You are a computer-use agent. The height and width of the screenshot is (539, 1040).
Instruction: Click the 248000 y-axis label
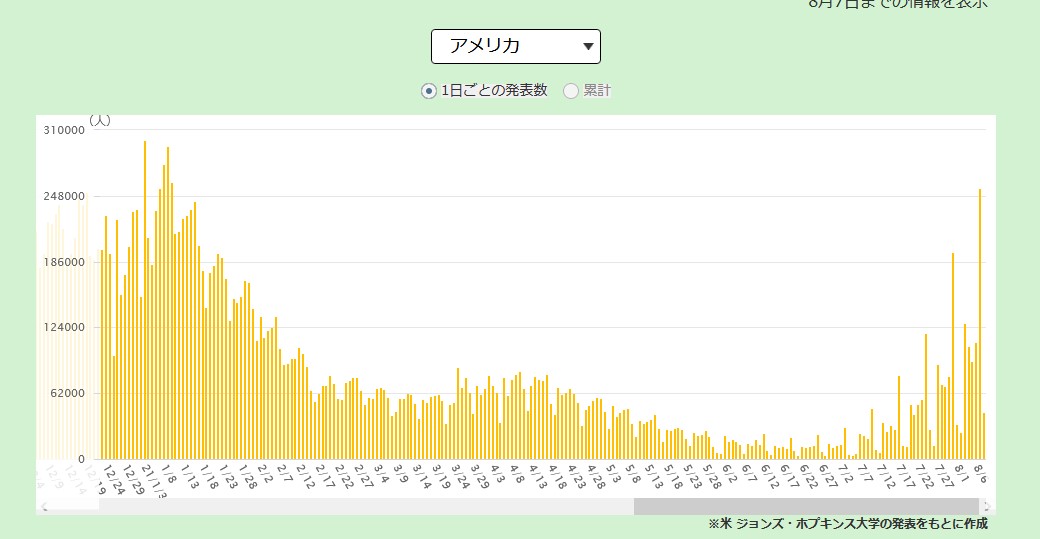pyautogui.click(x=63, y=196)
